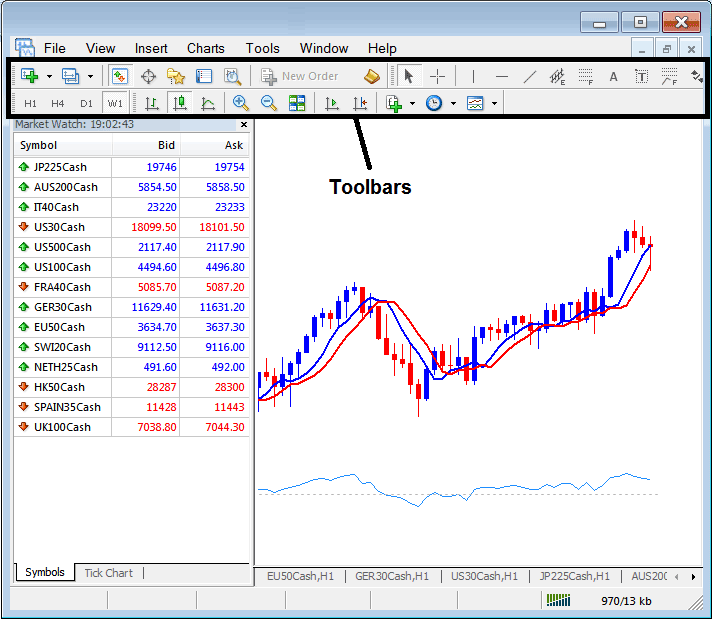This screenshot has height=619, width=712.
Task: Expand the Indicators dropdown arrow
Action: point(412,104)
